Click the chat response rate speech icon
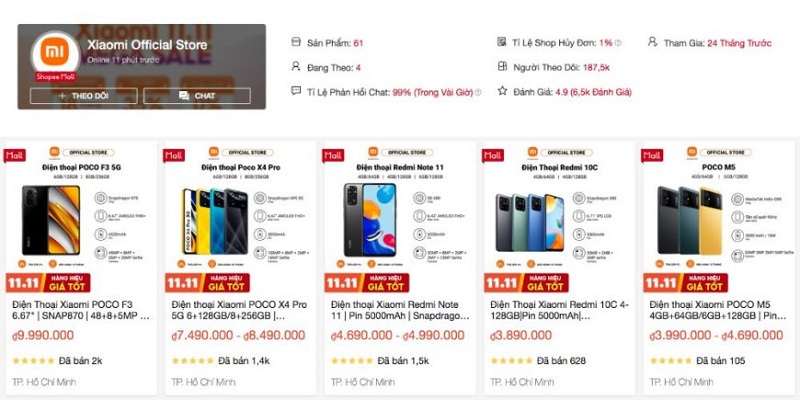This screenshot has width=800, height=400. [295, 91]
